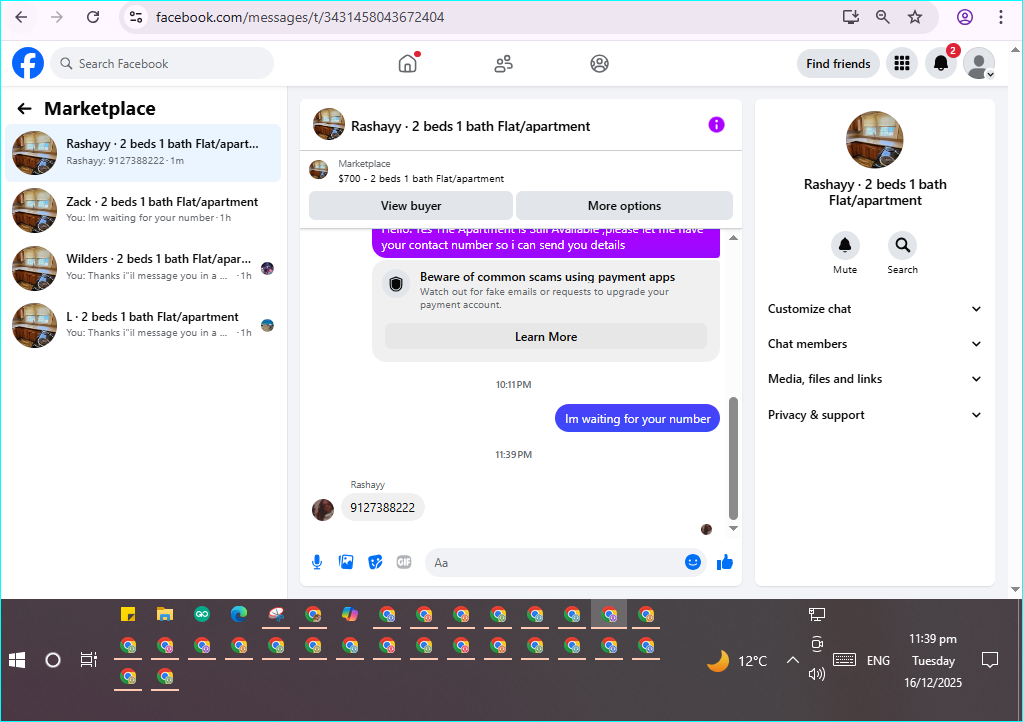Open the Rashayy conversation in the list
The image size is (1023, 722).
(144, 153)
